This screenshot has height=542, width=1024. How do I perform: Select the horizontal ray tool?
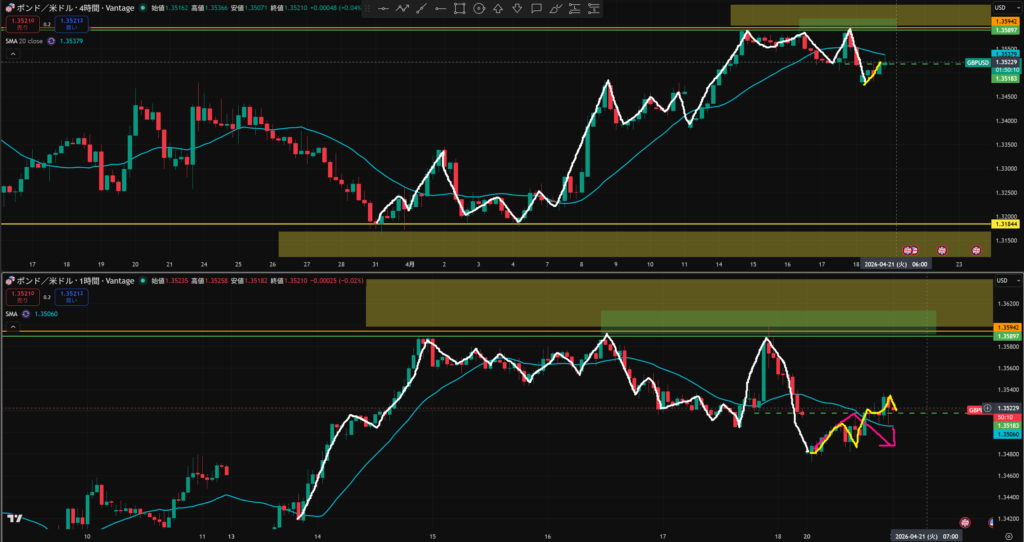click(440, 9)
